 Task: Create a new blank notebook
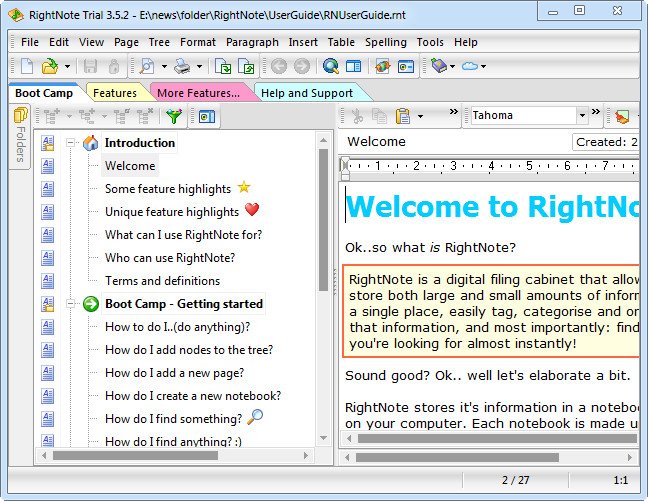tap(27, 66)
